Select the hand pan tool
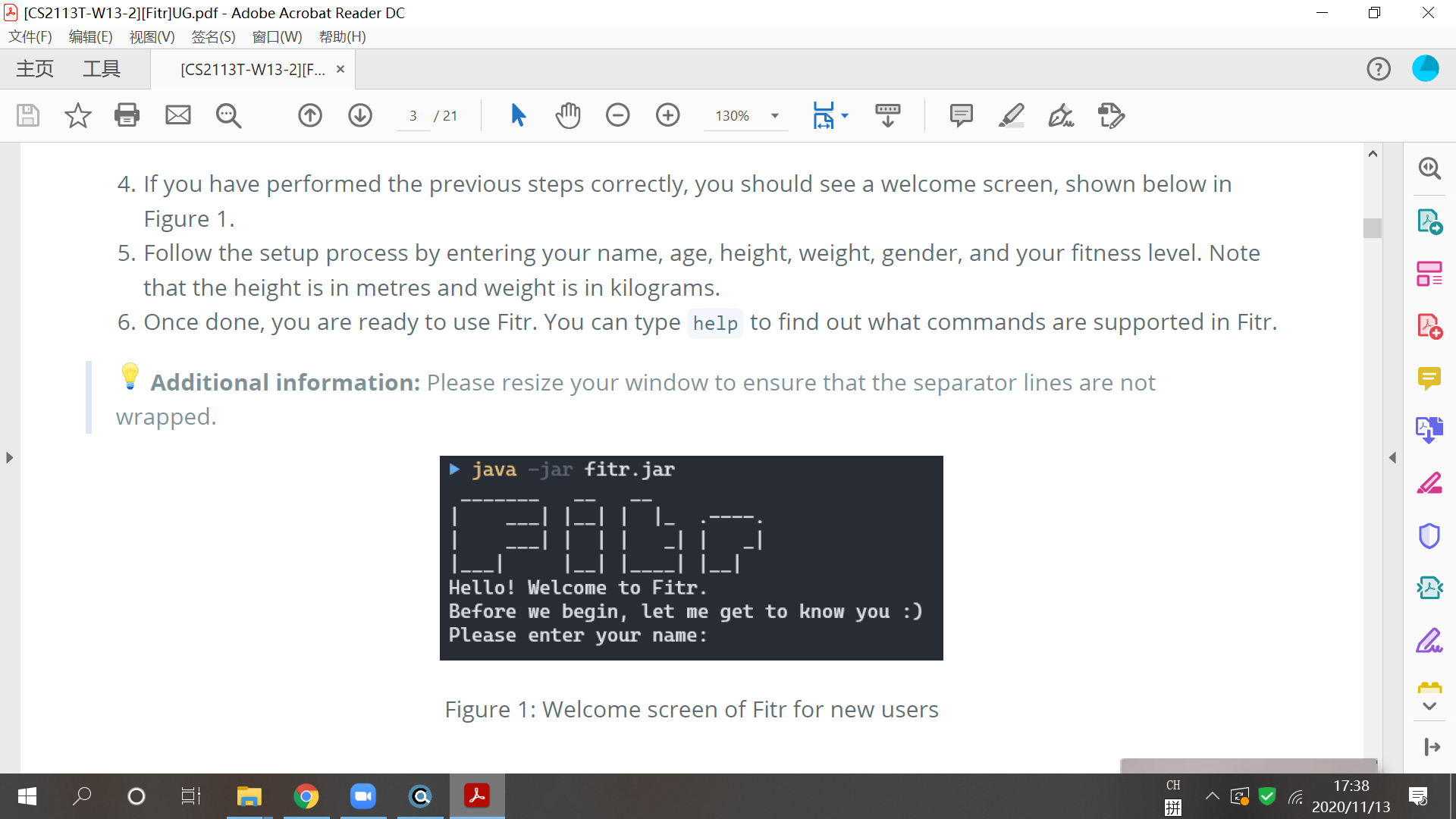This screenshot has width=1456, height=819. 568,115
